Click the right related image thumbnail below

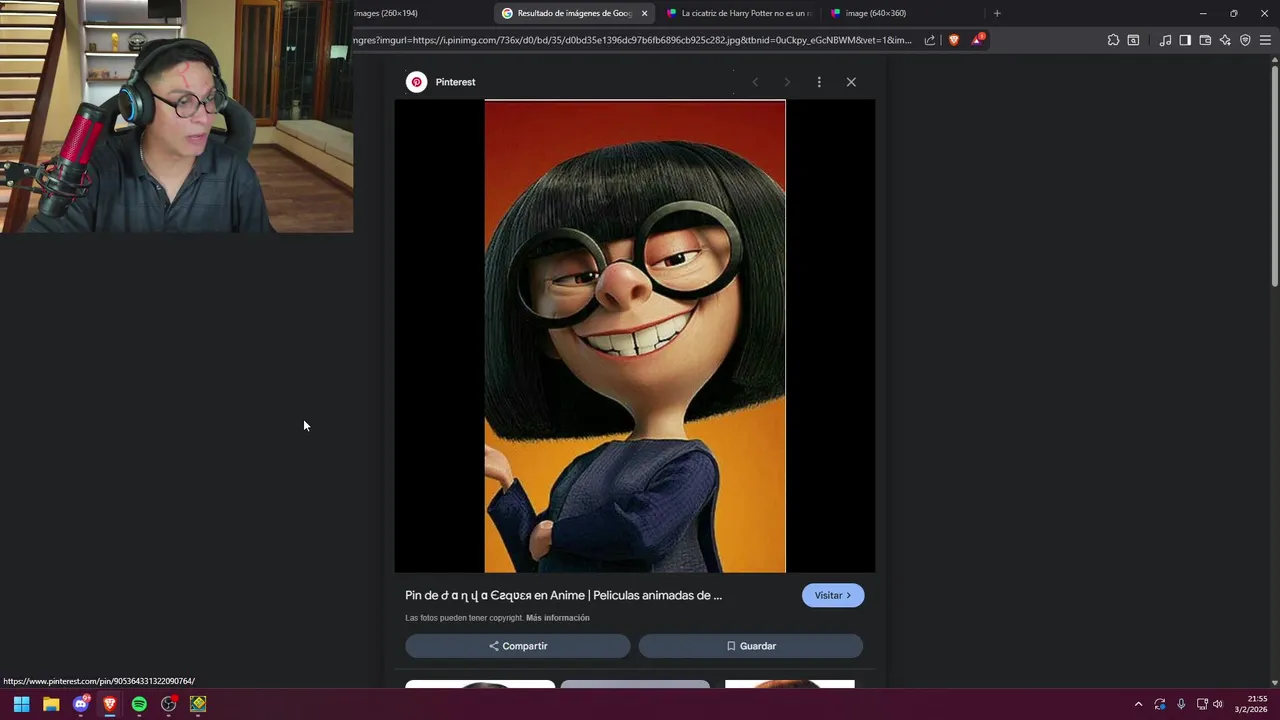pos(790,684)
